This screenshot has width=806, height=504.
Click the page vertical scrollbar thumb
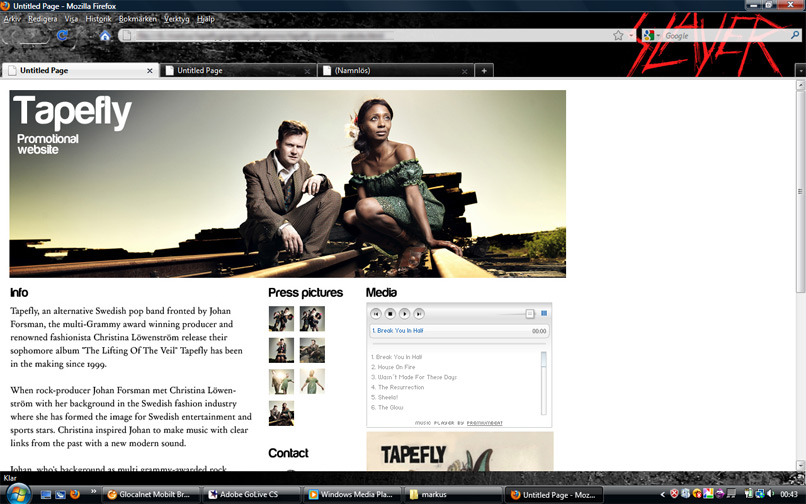point(800,191)
